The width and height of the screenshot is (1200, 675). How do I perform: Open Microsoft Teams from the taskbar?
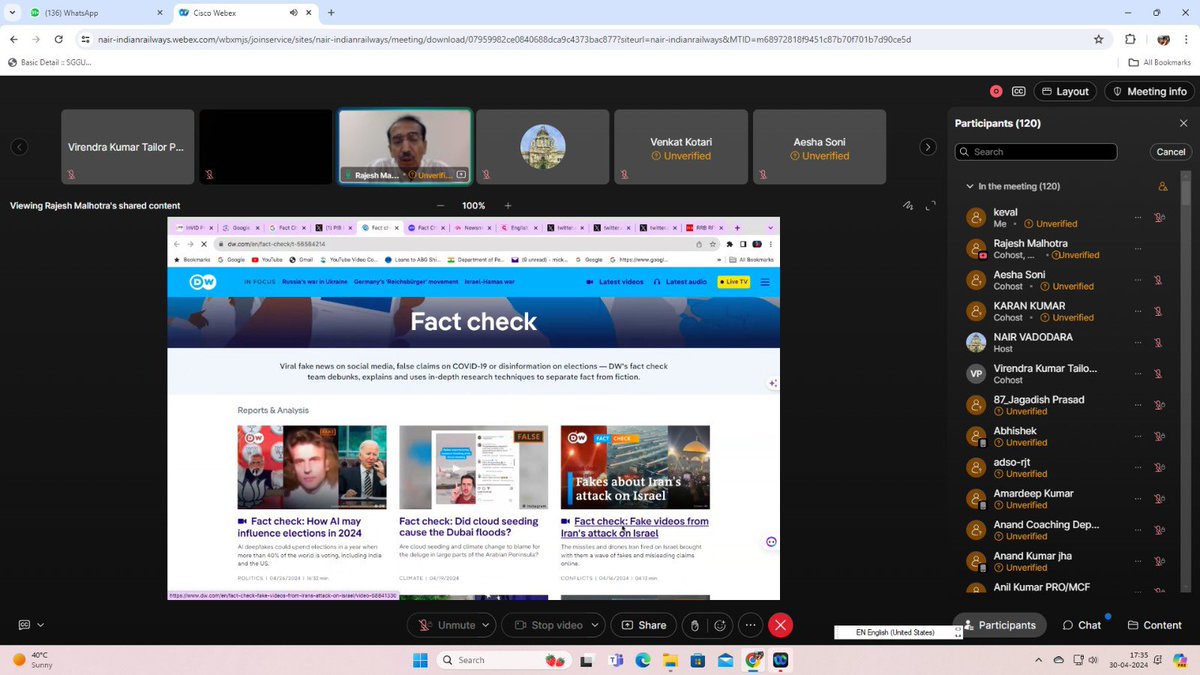pyautogui.click(x=615, y=660)
